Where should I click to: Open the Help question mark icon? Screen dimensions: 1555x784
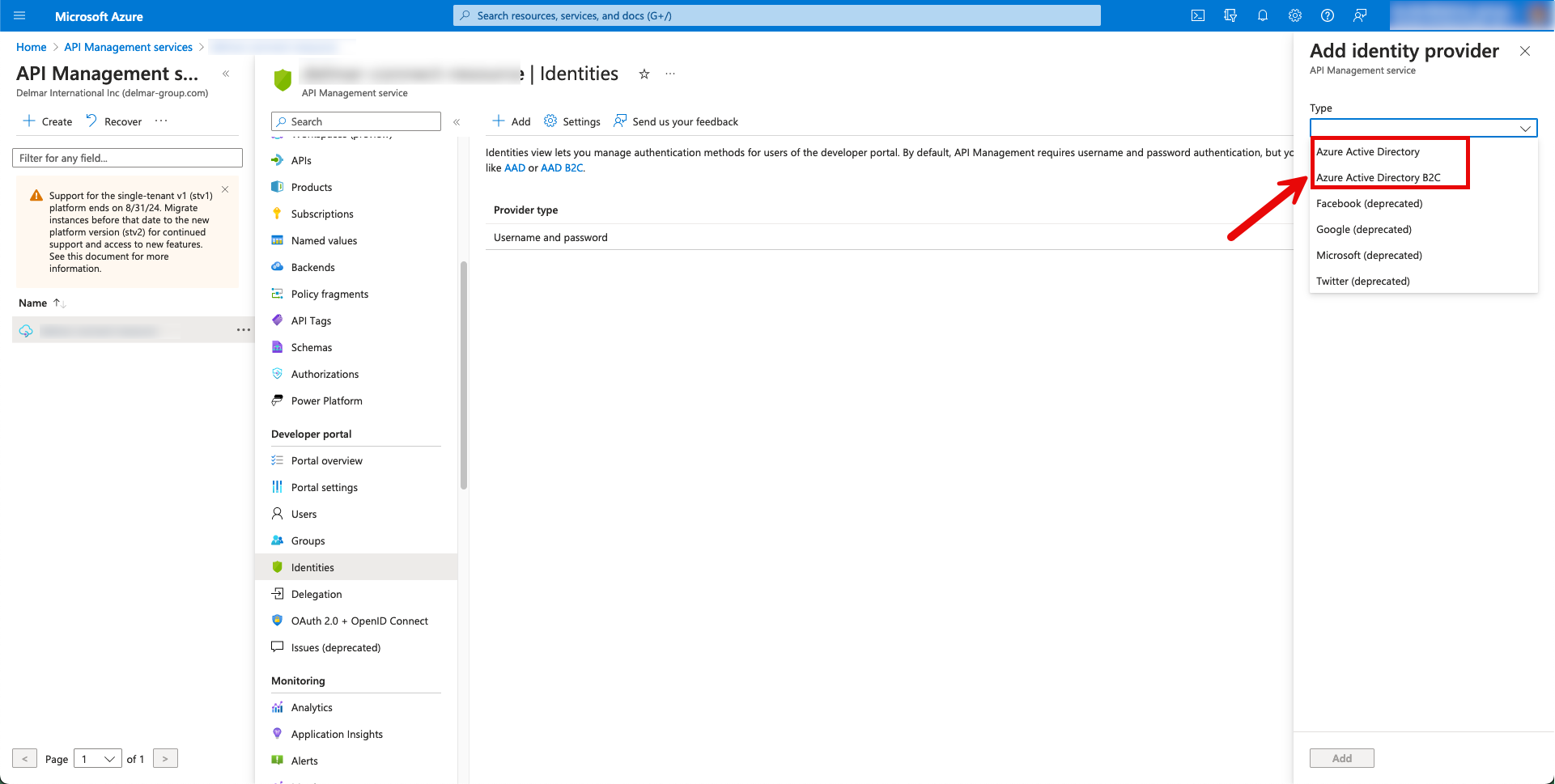pyautogui.click(x=1328, y=15)
